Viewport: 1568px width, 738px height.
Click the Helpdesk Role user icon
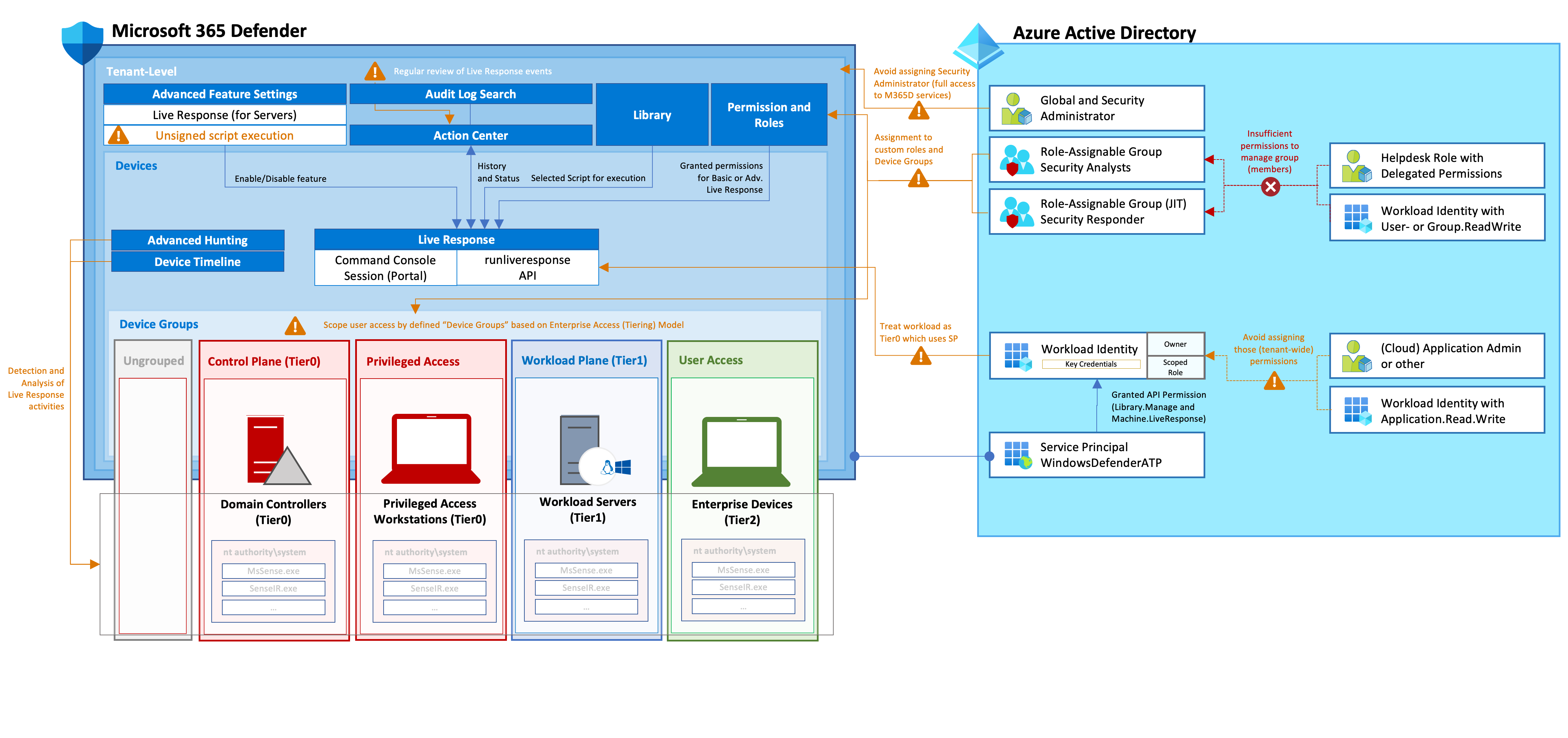1357,166
